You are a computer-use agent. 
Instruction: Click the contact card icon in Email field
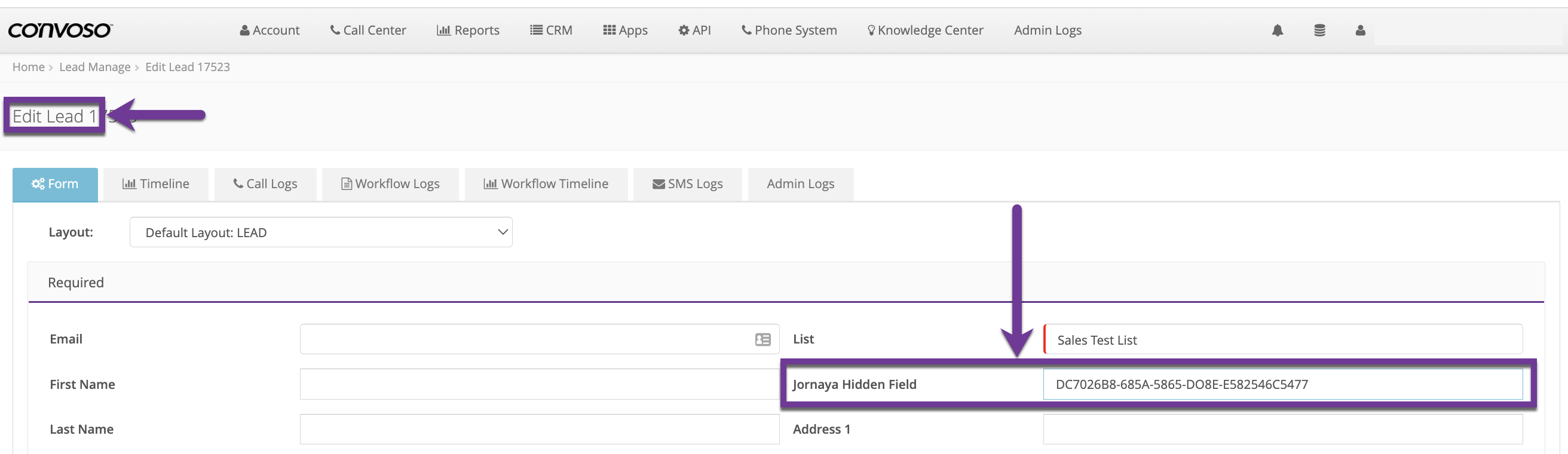tap(762, 339)
